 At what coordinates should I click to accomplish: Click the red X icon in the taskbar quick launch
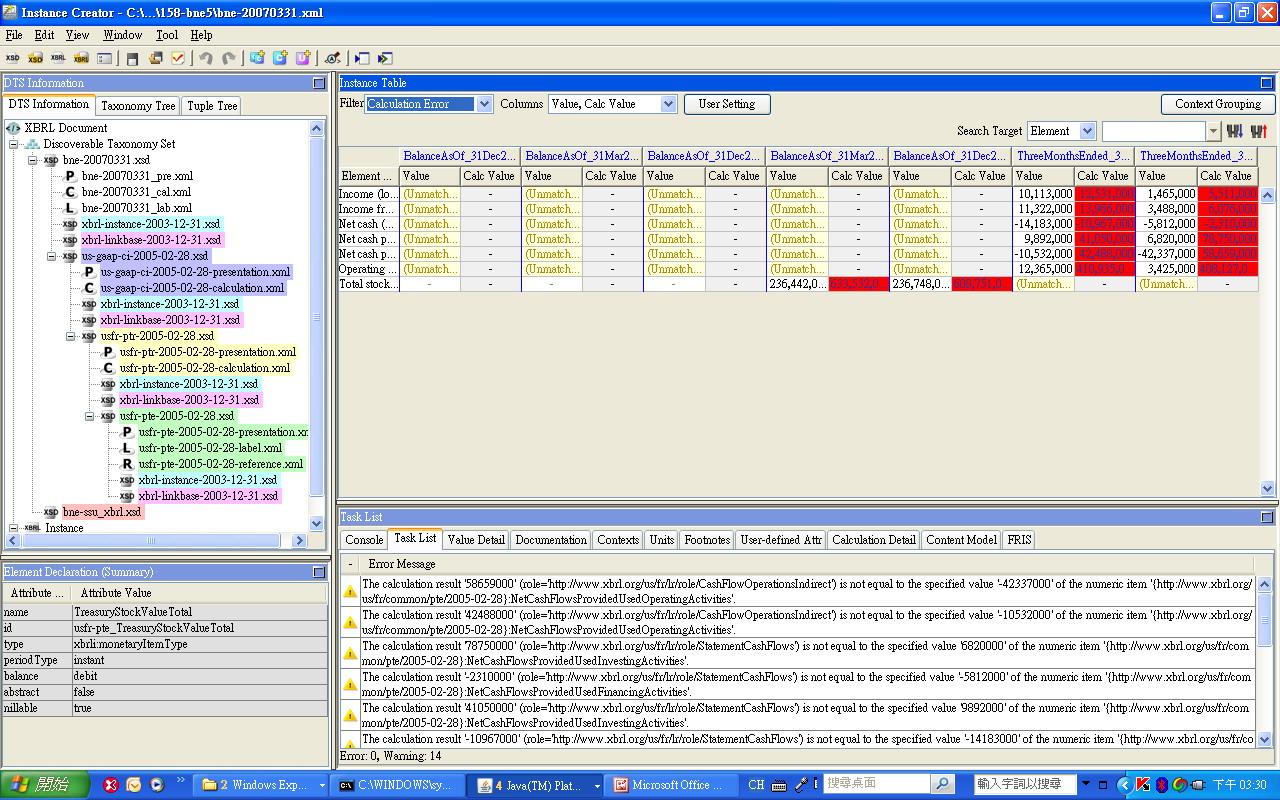(111, 785)
